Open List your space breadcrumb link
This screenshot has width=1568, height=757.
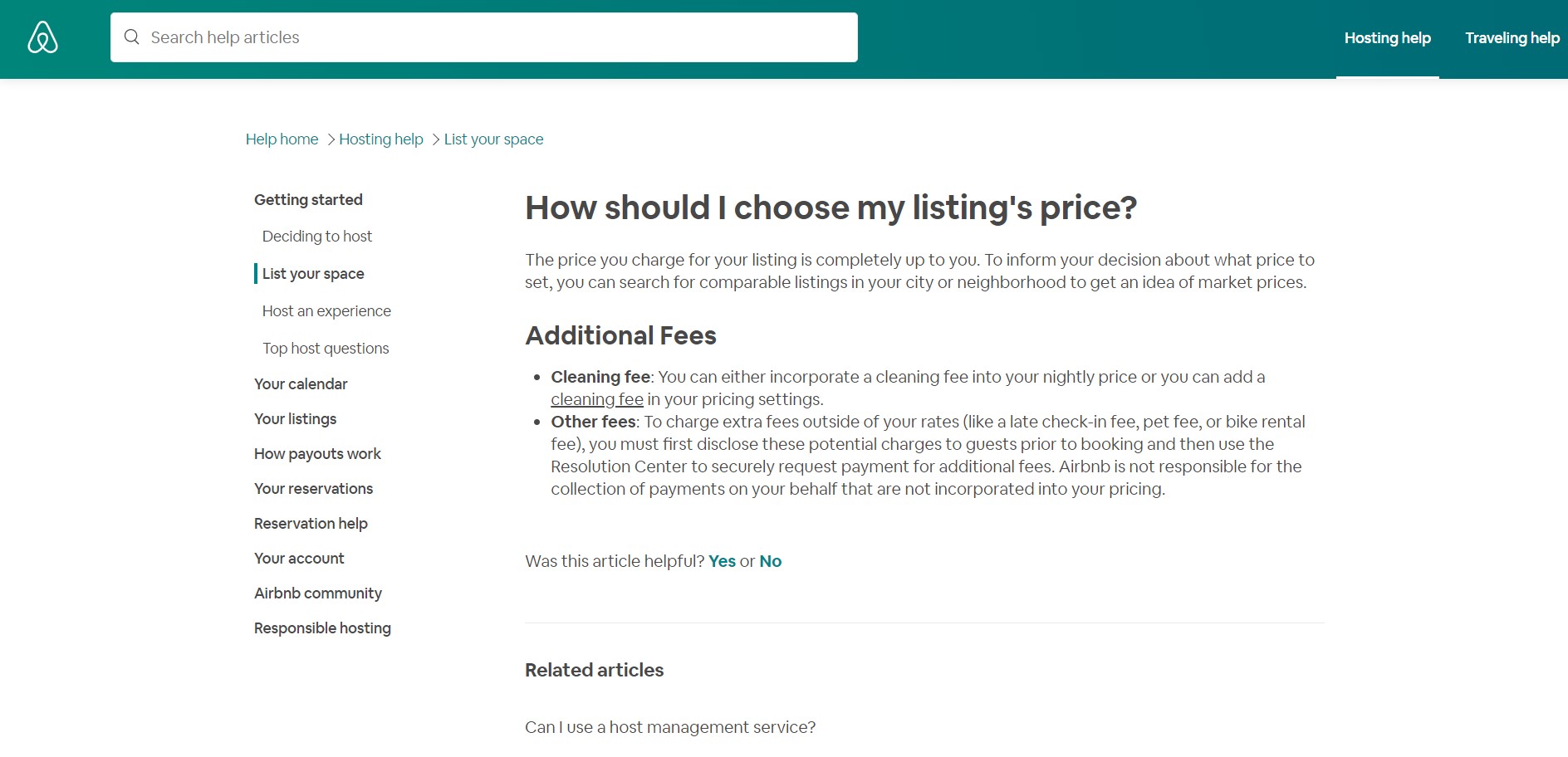pos(493,139)
